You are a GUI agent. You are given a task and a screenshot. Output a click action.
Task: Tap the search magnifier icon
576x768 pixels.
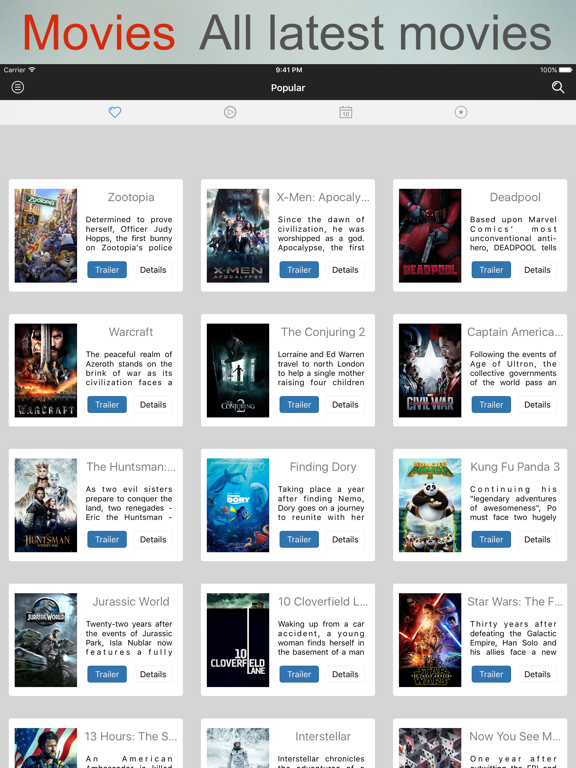pyautogui.click(x=558, y=87)
